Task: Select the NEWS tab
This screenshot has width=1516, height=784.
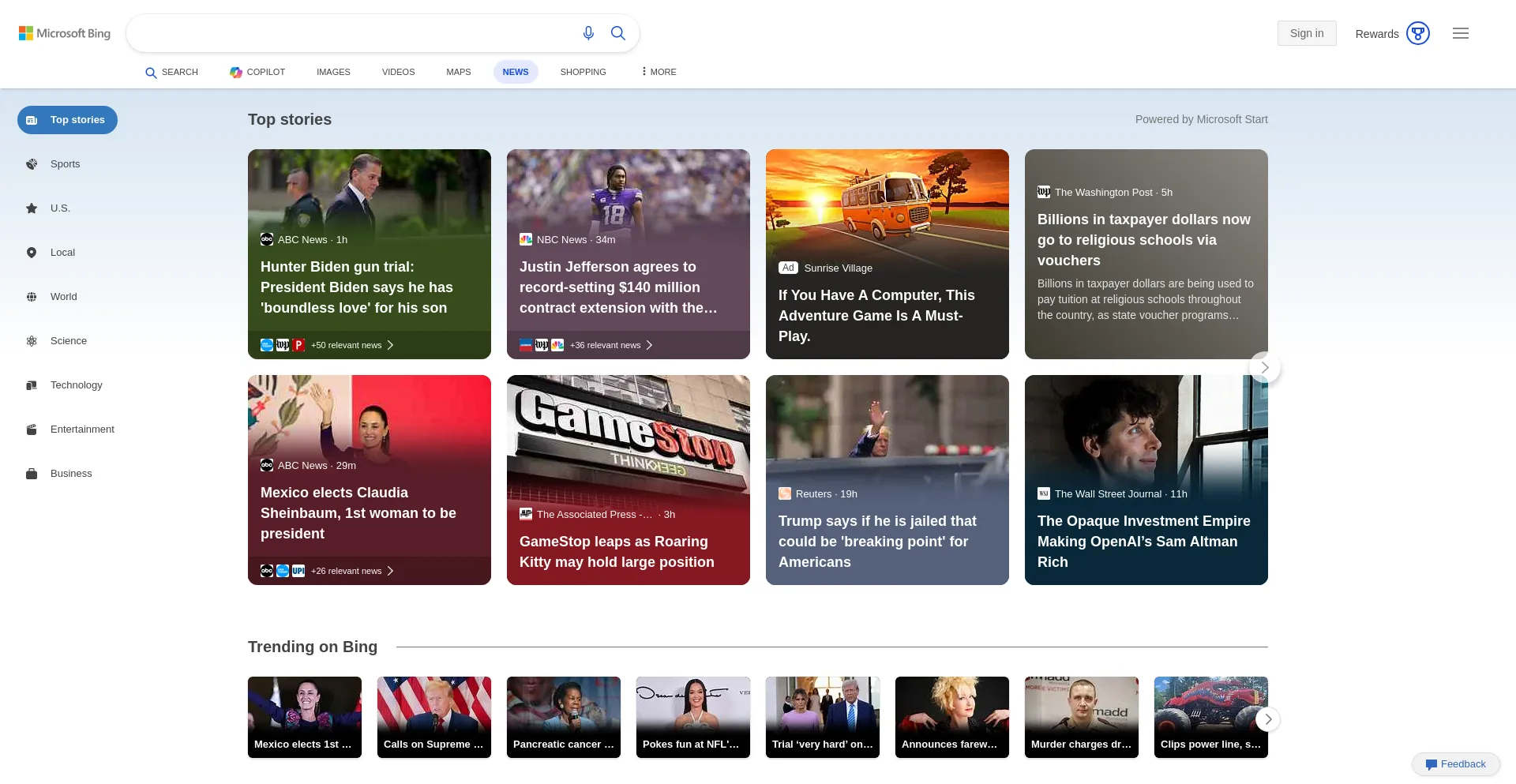Action: click(516, 72)
